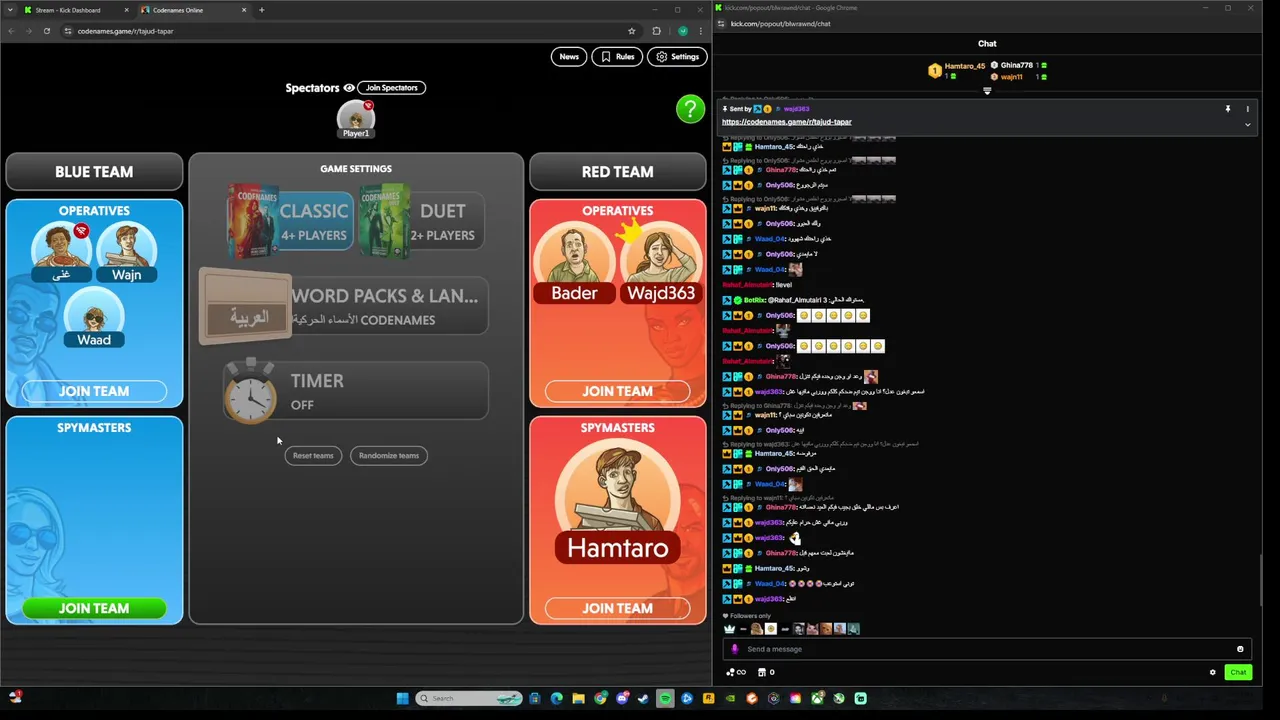Click the Windows taskbar Search box
The height and width of the screenshot is (720, 1280).
click(469, 698)
